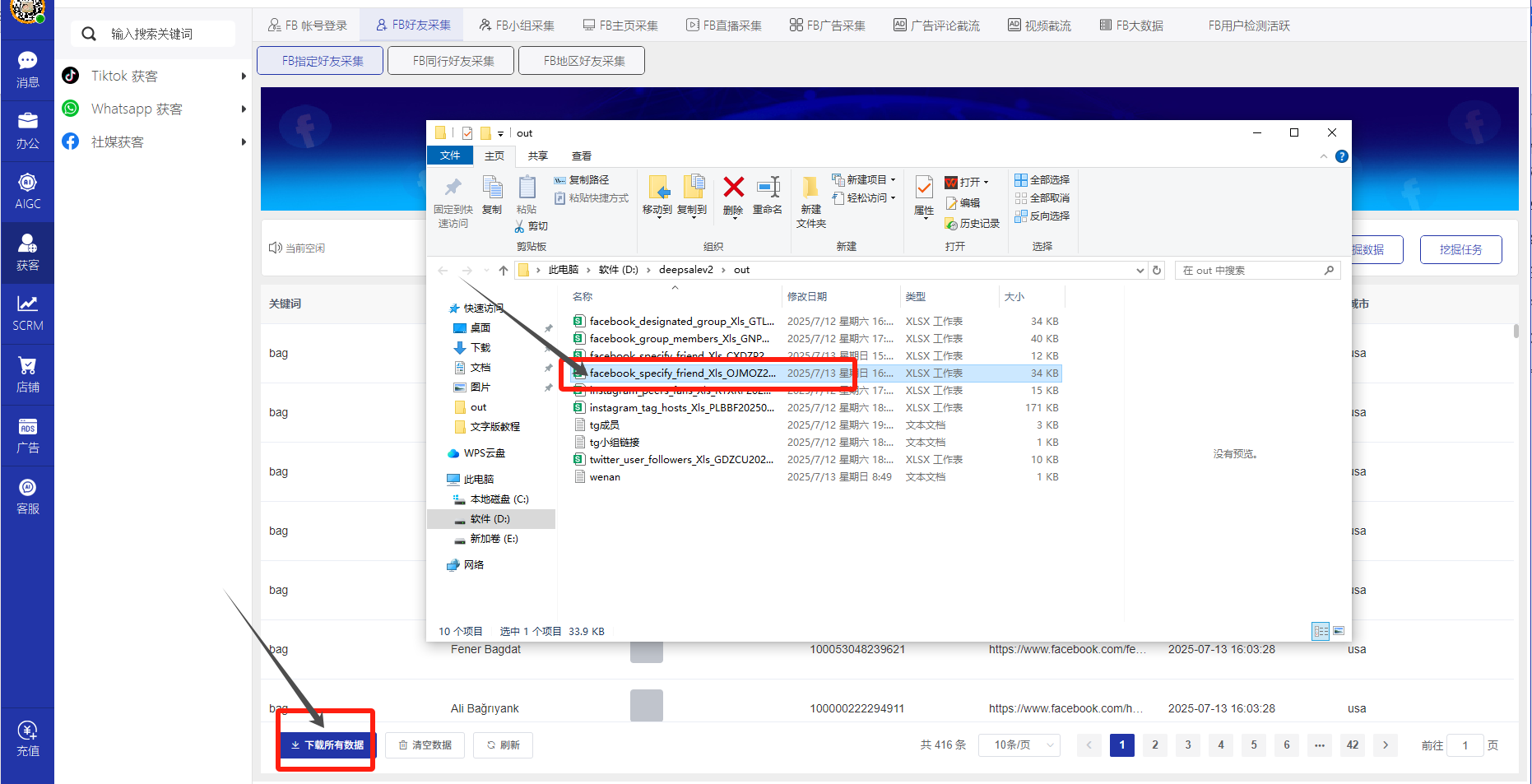This screenshot has height=784, width=1532.
Task: Click Invert Selection in the ribbon
Action: coord(1042,216)
